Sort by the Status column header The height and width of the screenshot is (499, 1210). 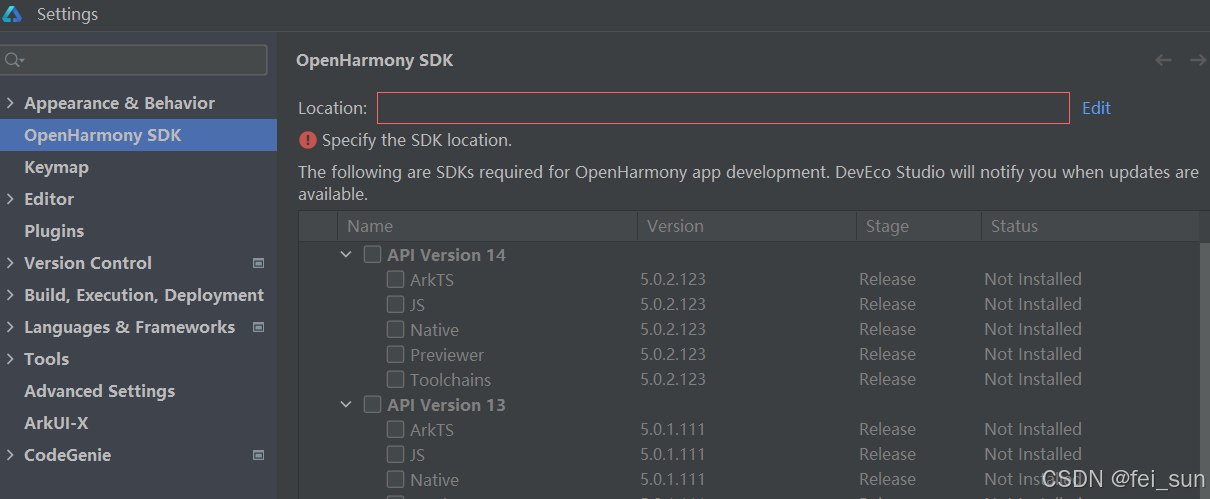coord(1090,226)
